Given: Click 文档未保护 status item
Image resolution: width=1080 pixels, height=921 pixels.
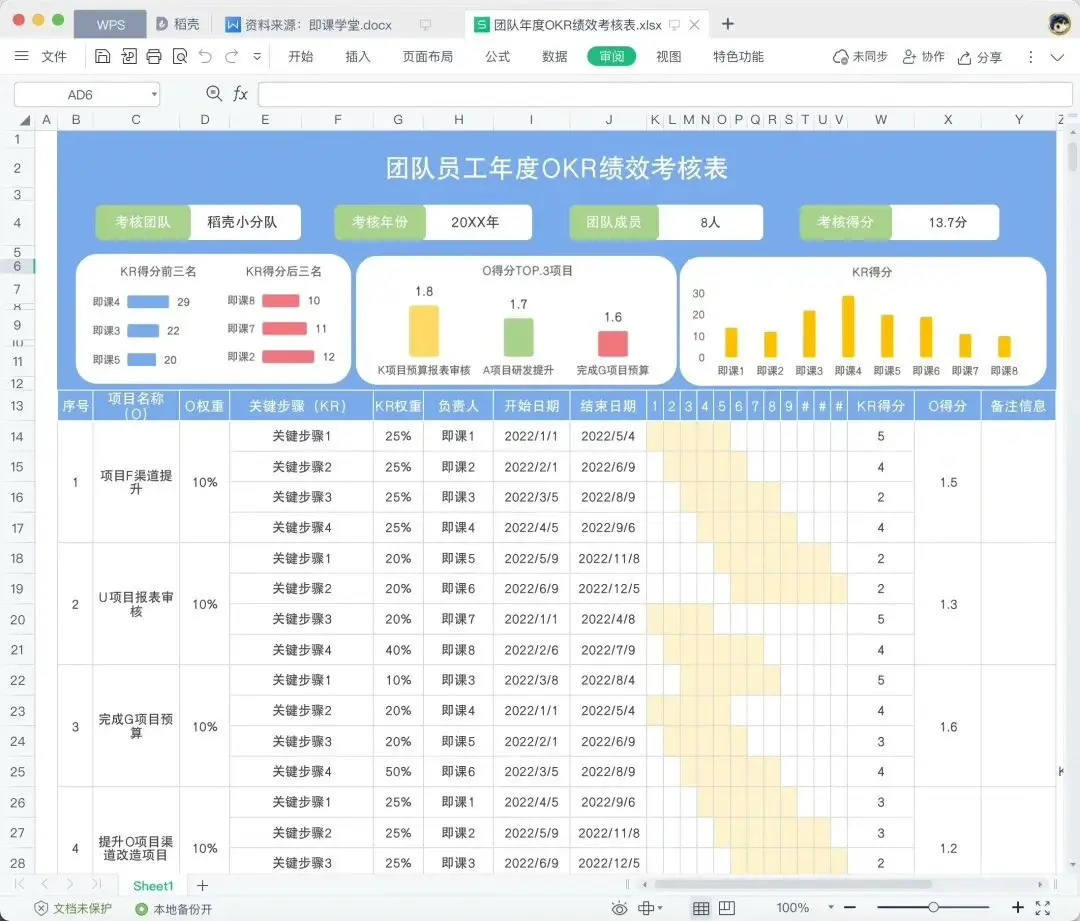Looking at the screenshot, I should click(x=73, y=909).
